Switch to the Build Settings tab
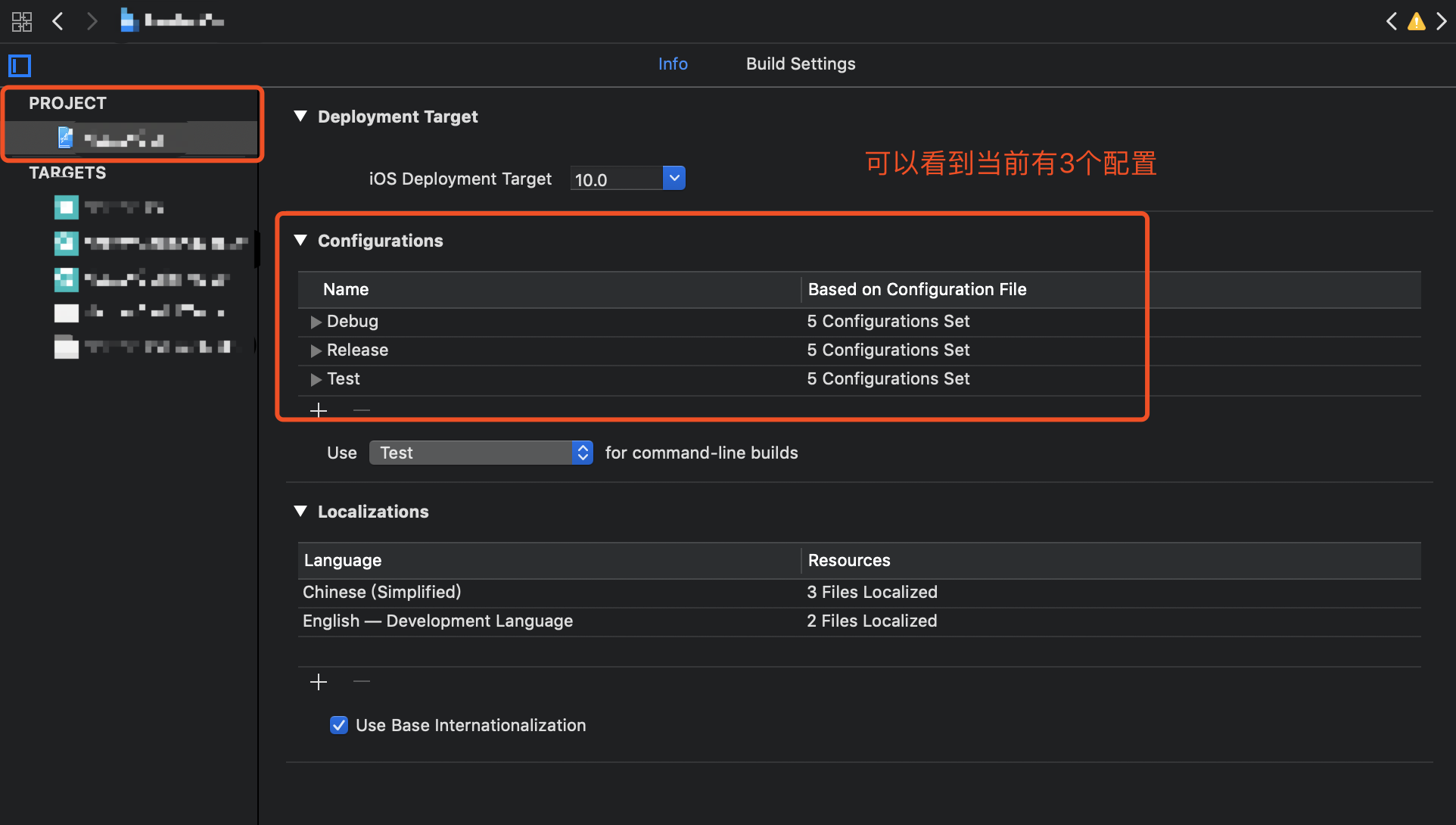Screen dimensions: 1456x825 tap(800, 64)
